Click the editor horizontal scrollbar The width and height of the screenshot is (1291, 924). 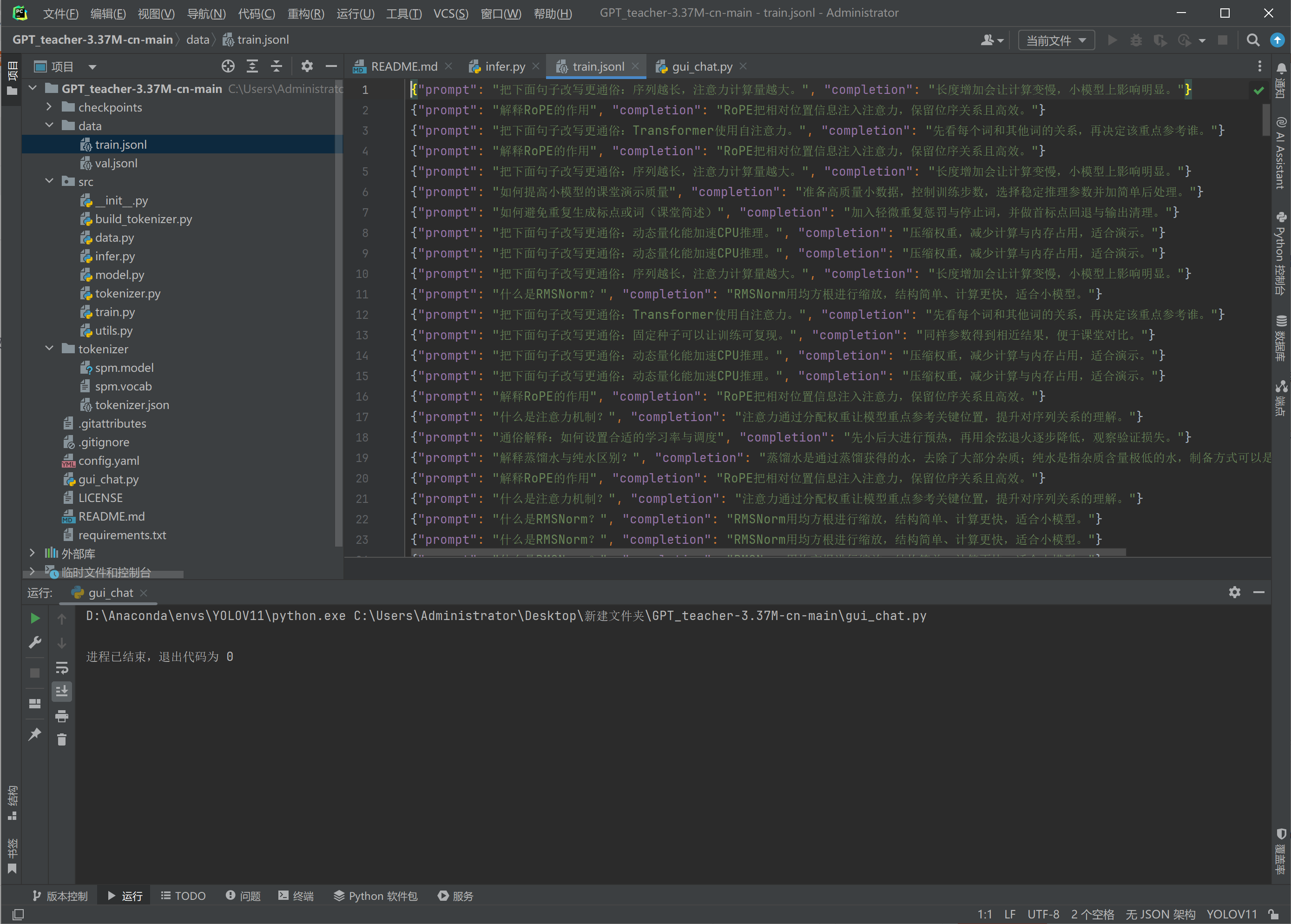[768, 552]
